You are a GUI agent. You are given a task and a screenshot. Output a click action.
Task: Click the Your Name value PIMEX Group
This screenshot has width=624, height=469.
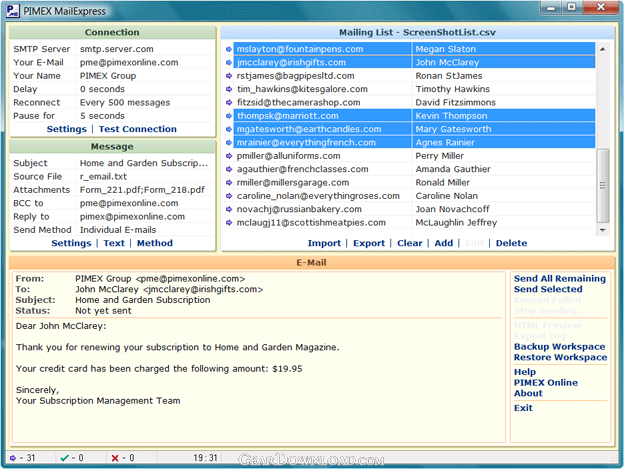pos(108,76)
